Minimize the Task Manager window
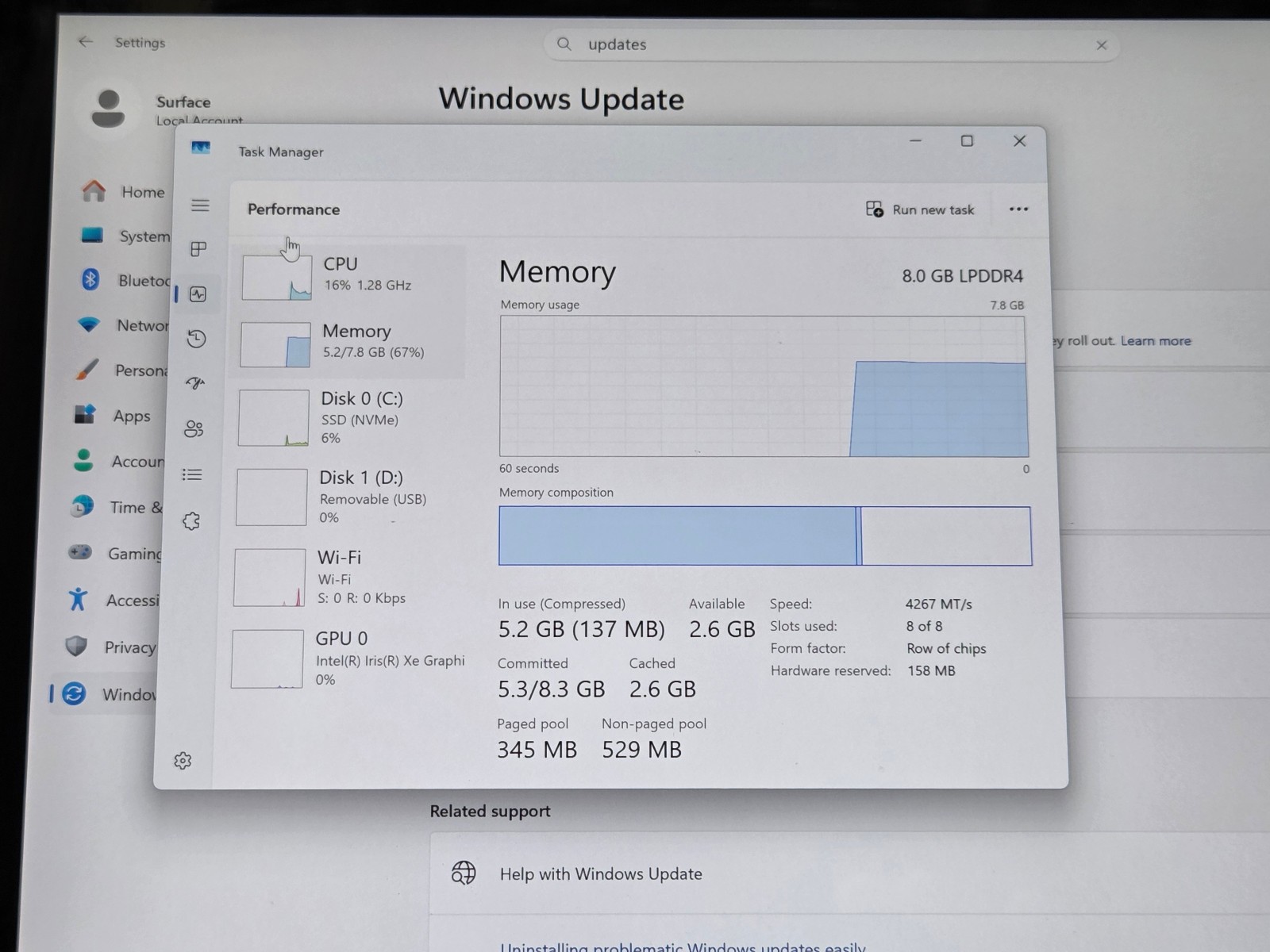Image resolution: width=1270 pixels, height=952 pixels. point(915,140)
